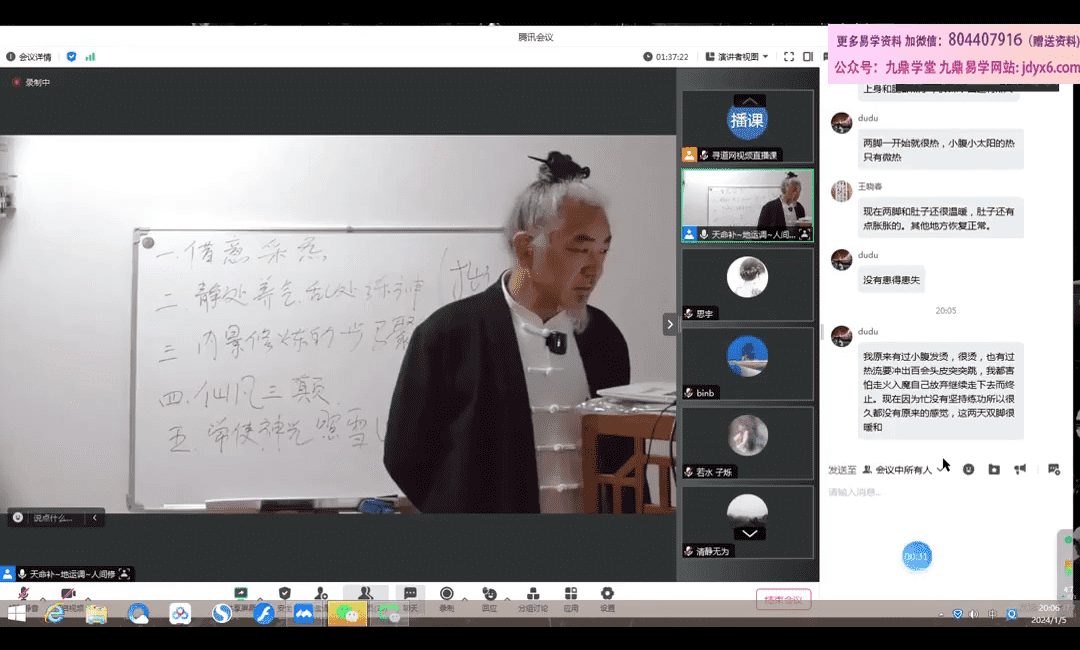Viewport: 1080px width, 650px height.
Task: Check the green network signal icon
Action: [90, 57]
